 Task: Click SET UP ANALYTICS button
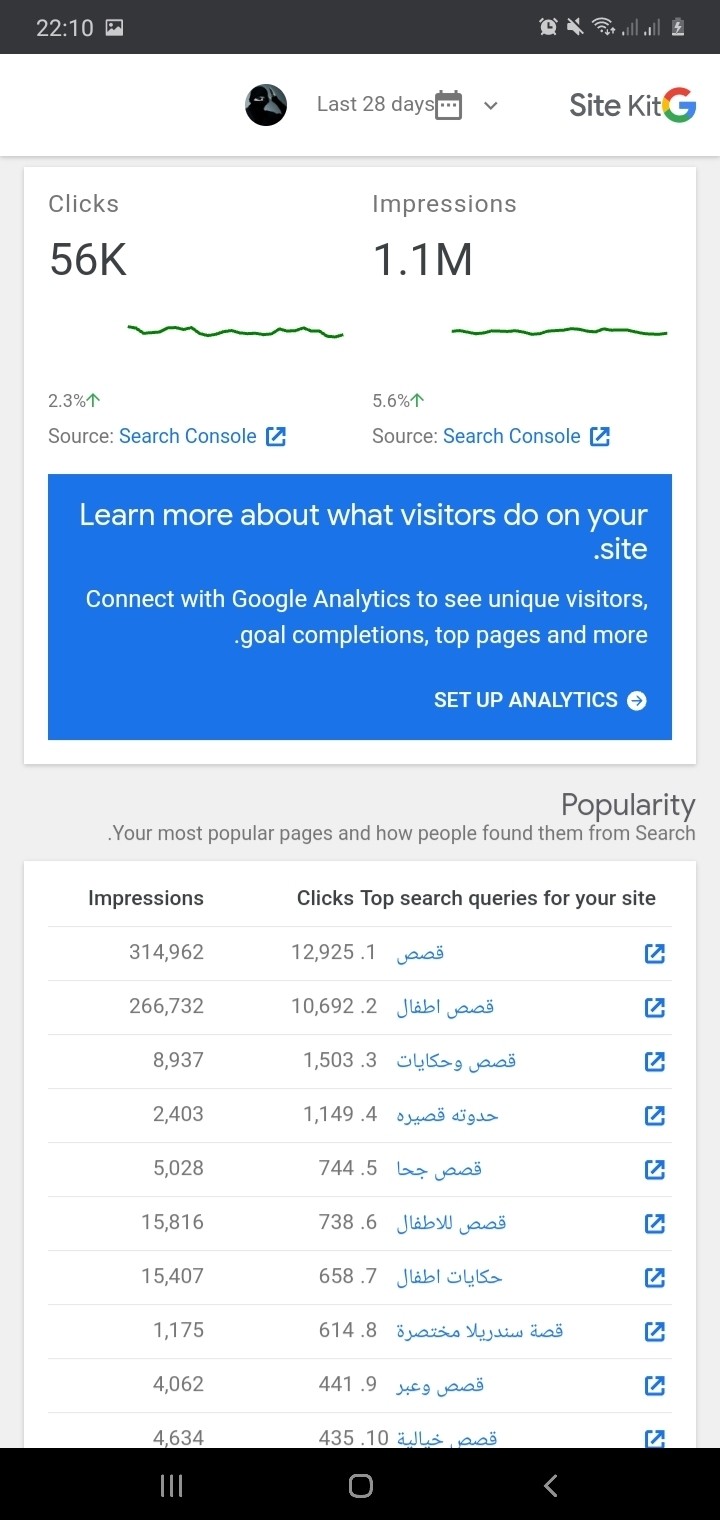[540, 700]
